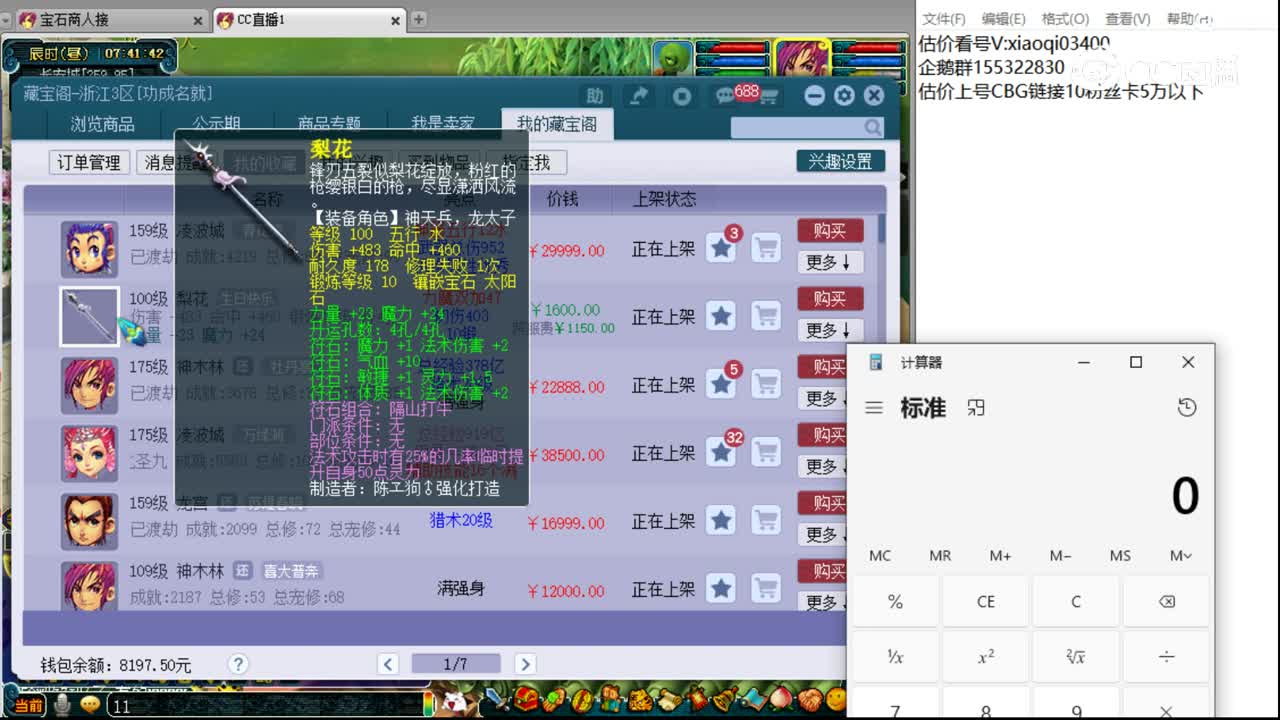Image resolution: width=1280 pixels, height=720 pixels.
Task: Click 兴趣设置 button
Action: [x=840, y=161]
